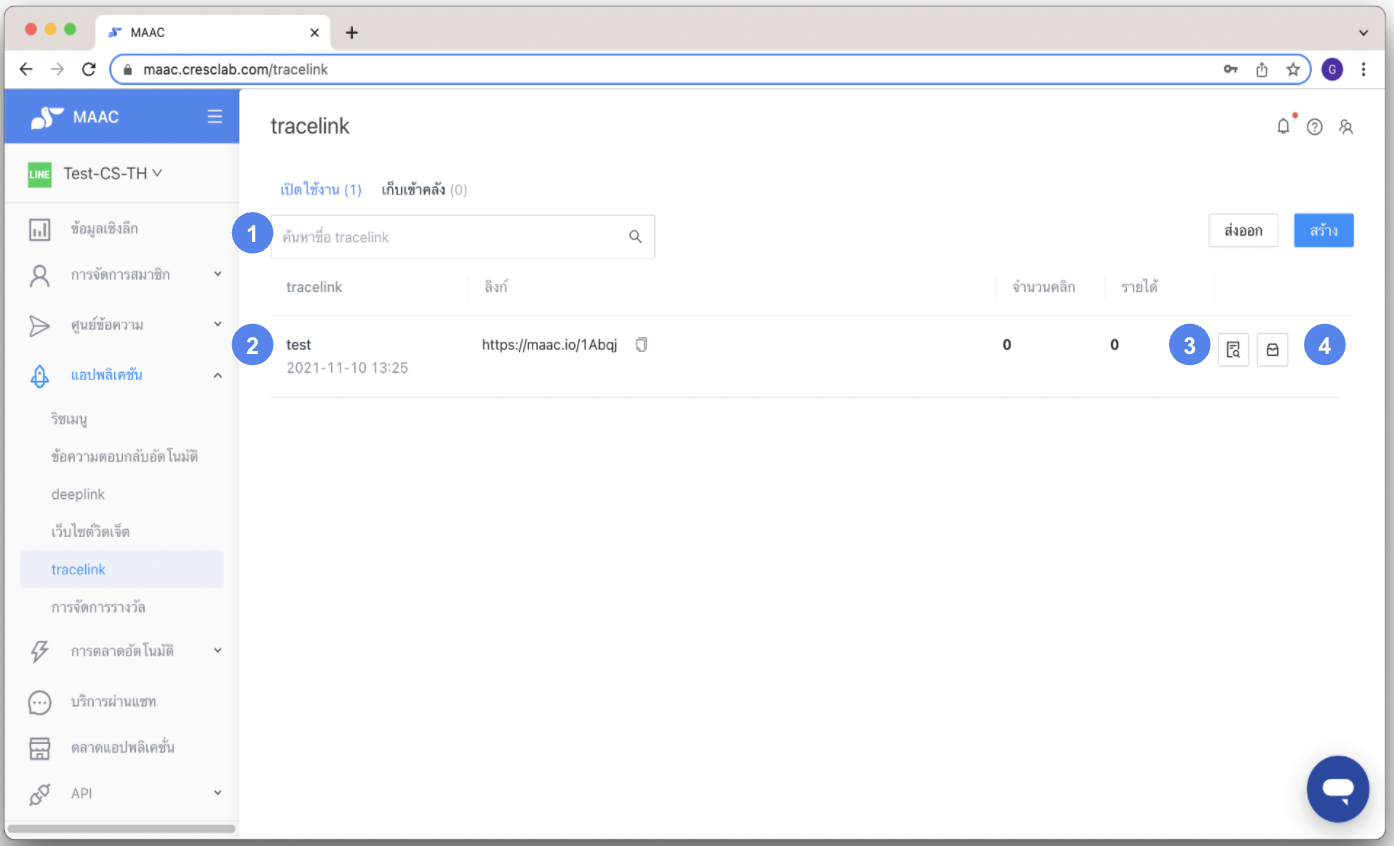Focus the ค้นหาชื่อ tracelink search field
Screen dimensions: 1394x846
coord(463,237)
